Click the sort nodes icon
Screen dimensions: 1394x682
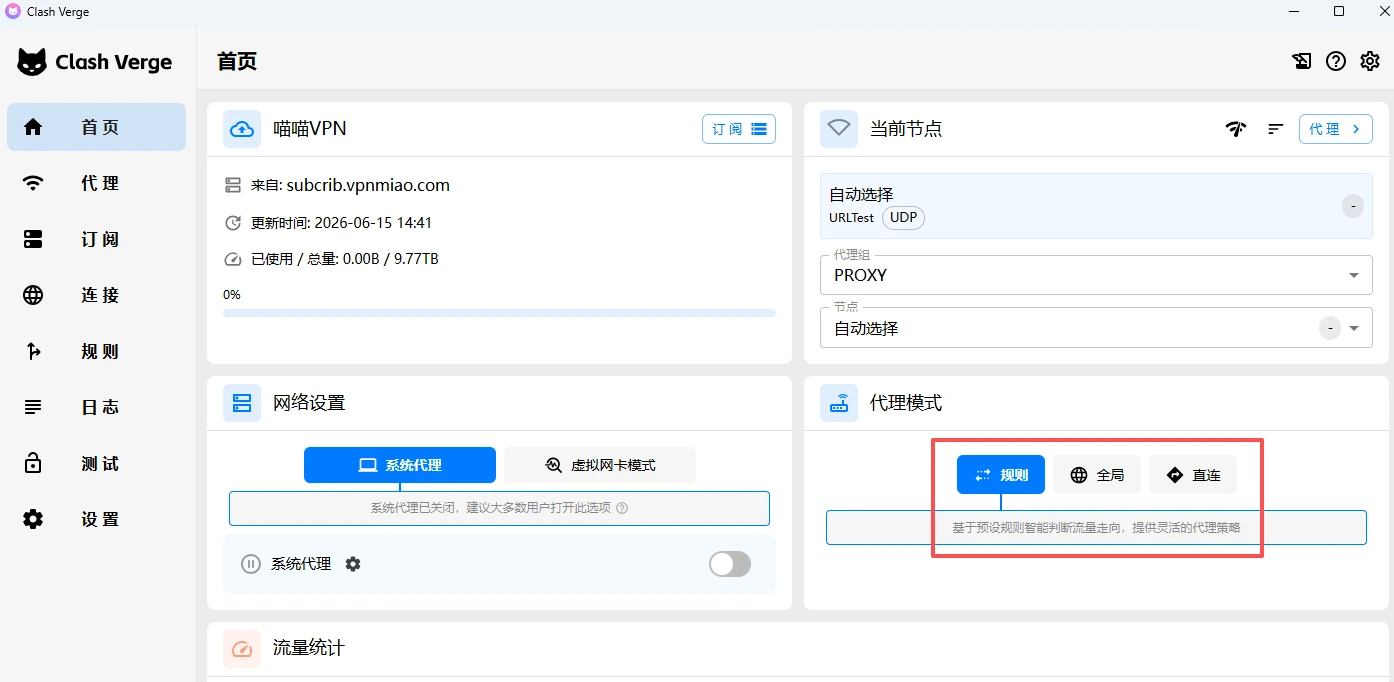click(x=1275, y=129)
